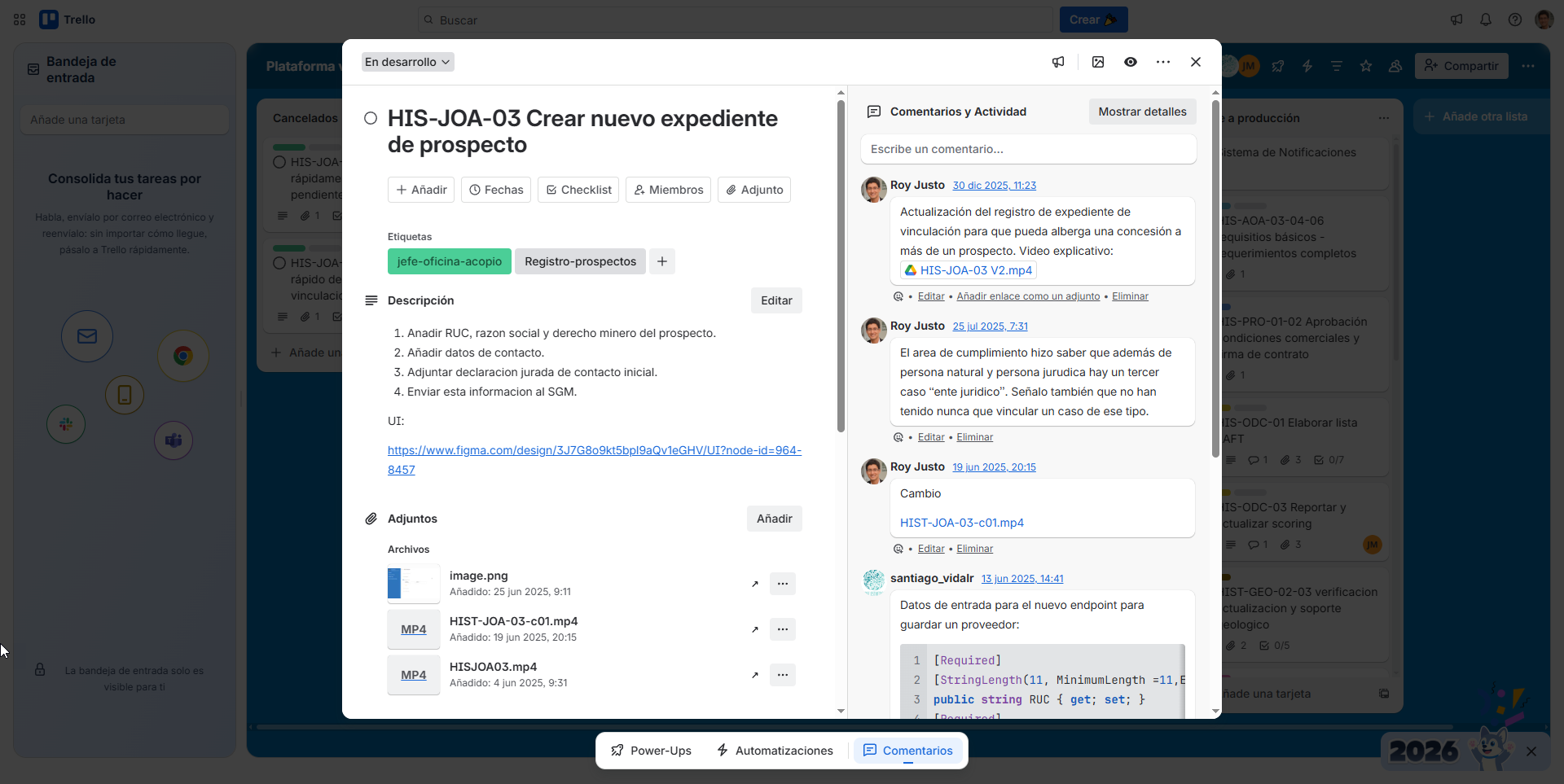Image resolution: width=1564 pixels, height=784 pixels.
Task: Open image.png in new tab arrow
Action: tap(755, 584)
